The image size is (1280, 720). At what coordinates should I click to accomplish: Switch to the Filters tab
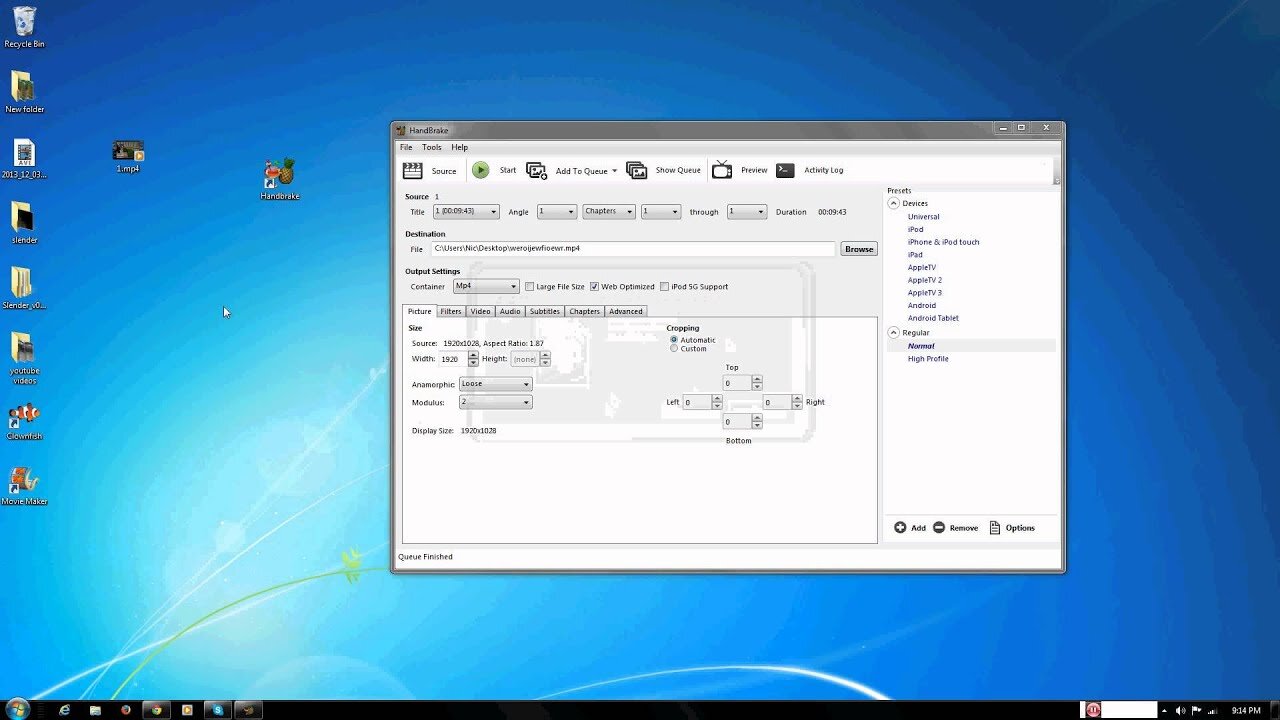(x=451, y=311)
